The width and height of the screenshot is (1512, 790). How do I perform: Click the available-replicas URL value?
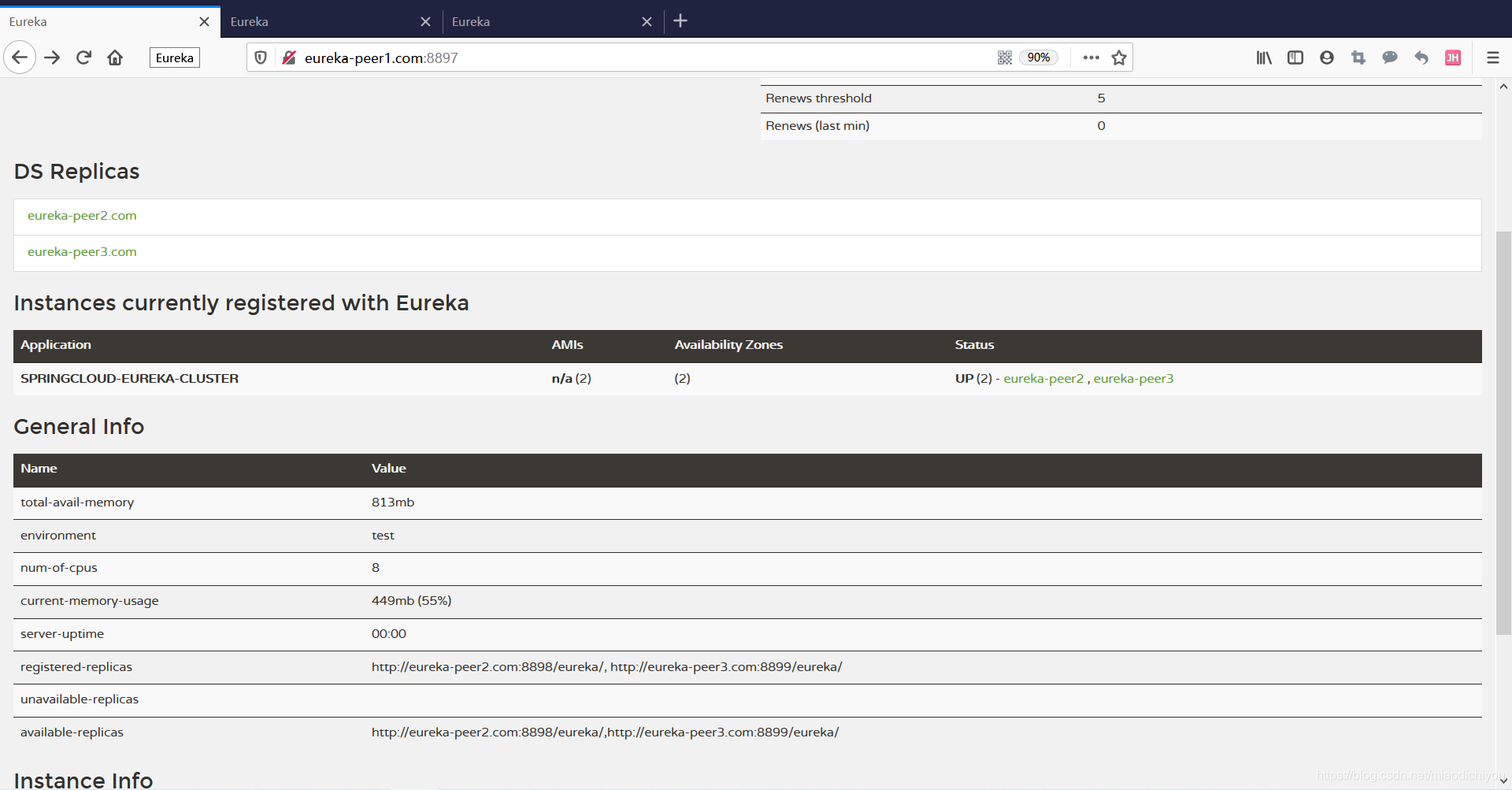click(x=605, y=733)
